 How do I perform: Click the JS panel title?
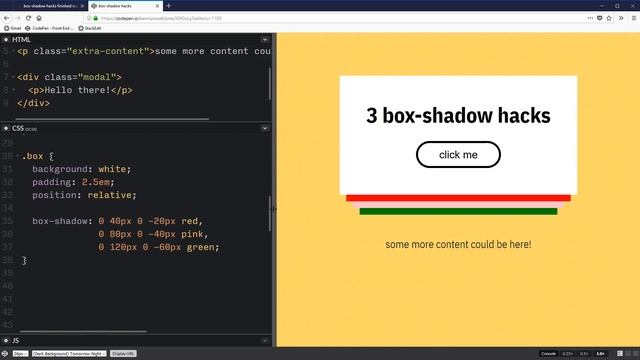16,340
